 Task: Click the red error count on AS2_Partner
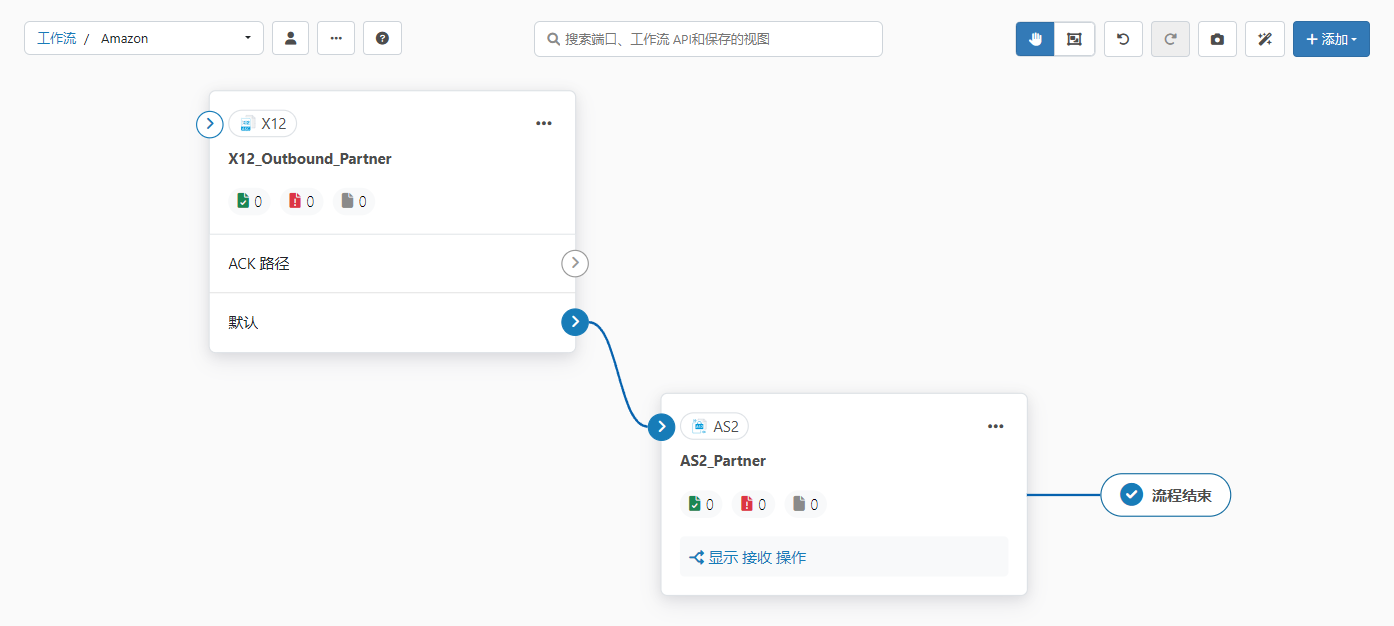click(753, 504)
